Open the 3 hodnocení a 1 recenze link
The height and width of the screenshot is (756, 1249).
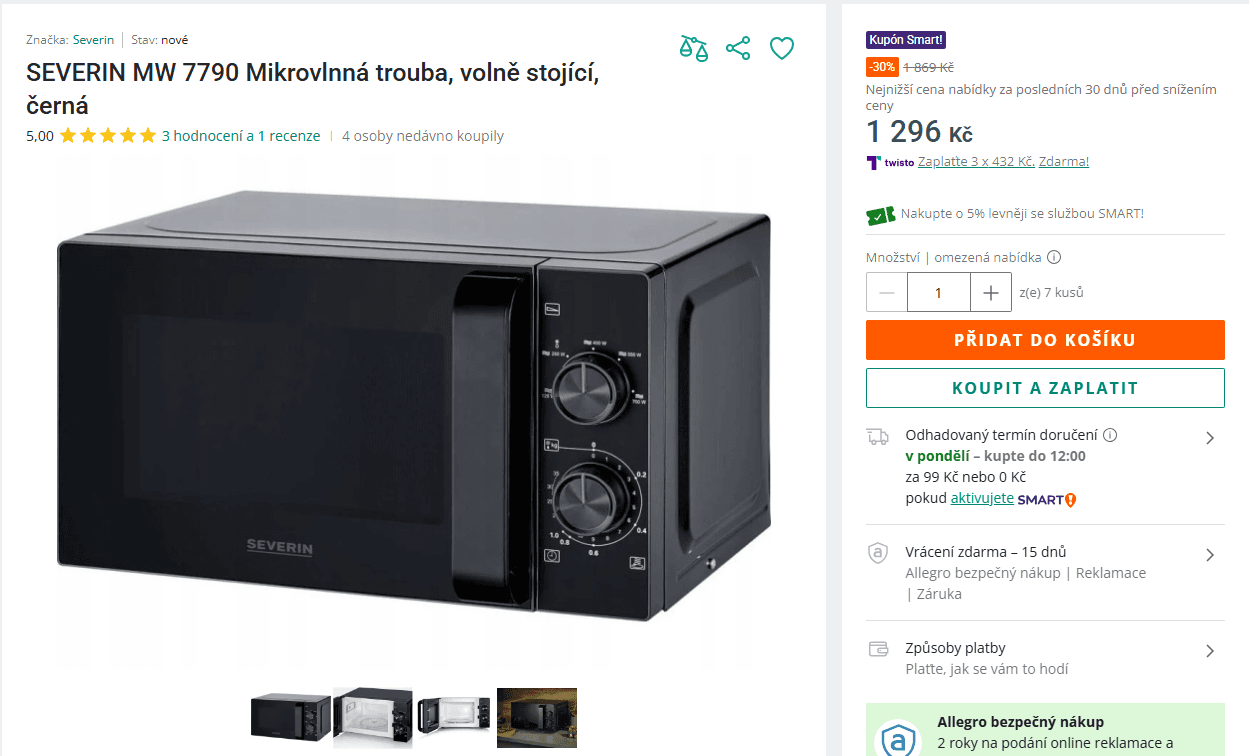(240, 135)
